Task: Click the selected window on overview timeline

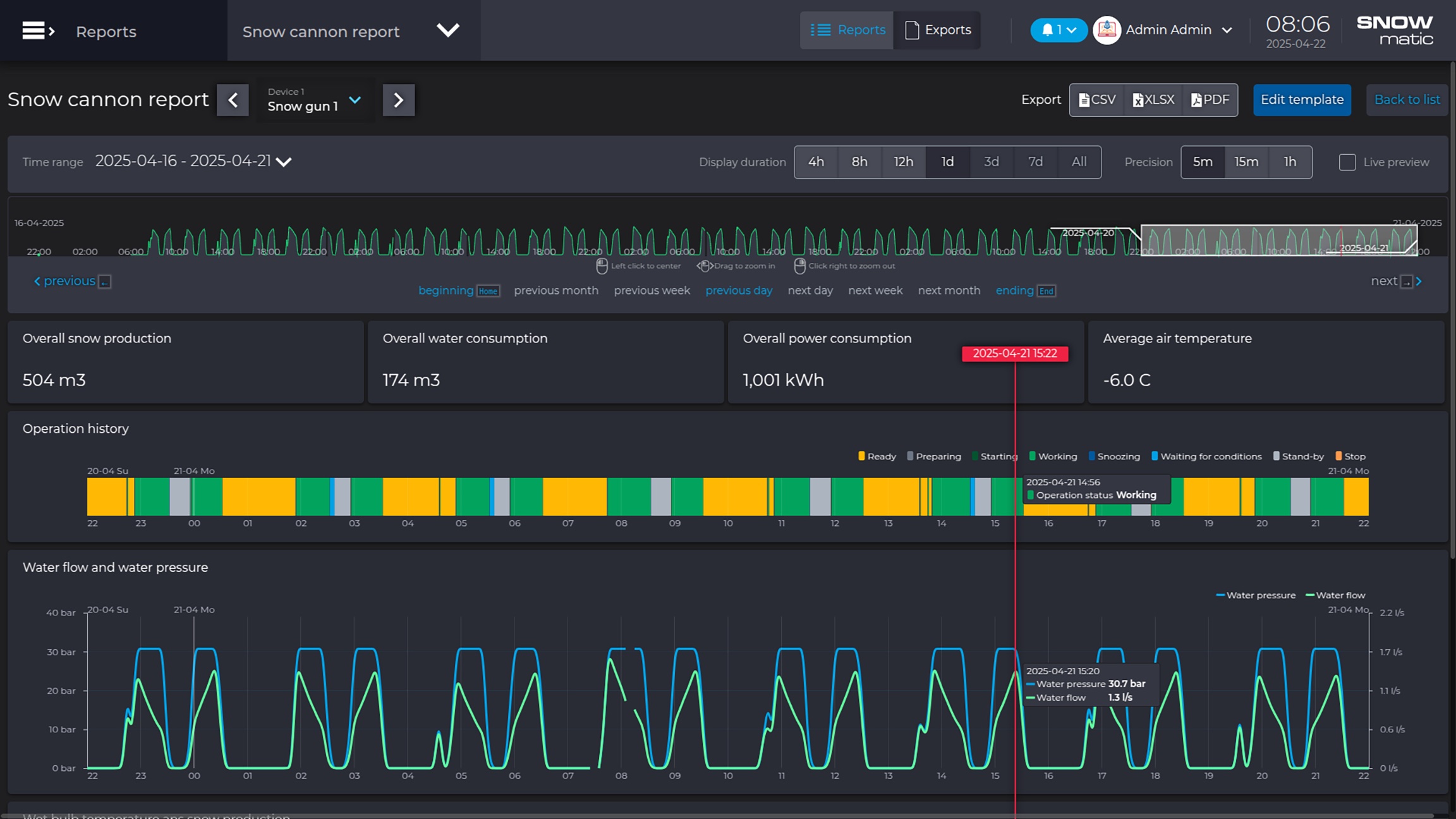Action: [1278, 240]
